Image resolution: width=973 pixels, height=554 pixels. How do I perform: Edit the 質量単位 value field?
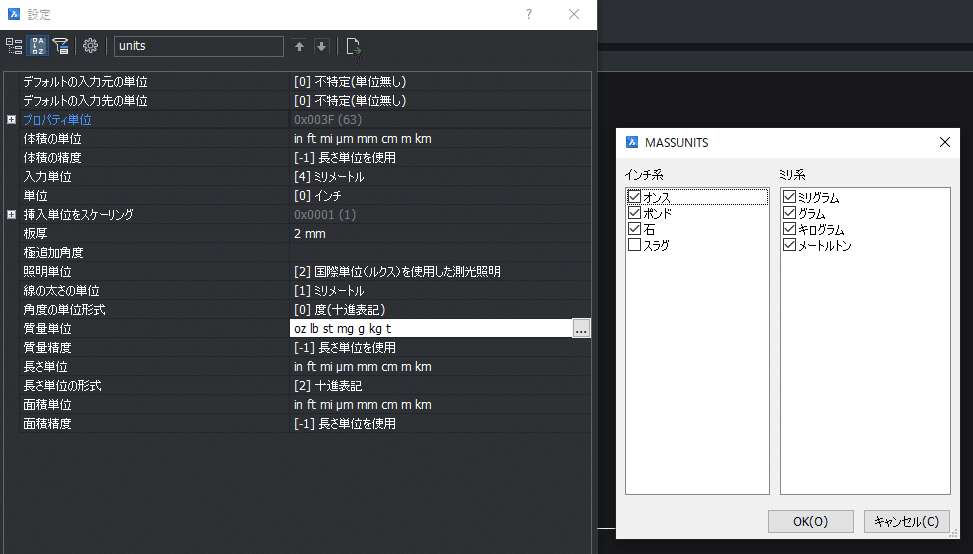[x=431, y=329]
